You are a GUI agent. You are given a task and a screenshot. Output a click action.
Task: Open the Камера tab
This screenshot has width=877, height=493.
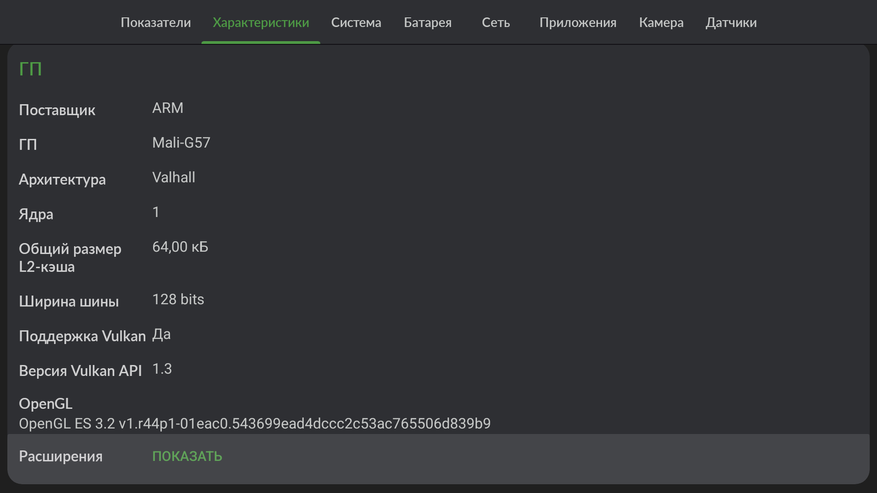click(661, 22)
